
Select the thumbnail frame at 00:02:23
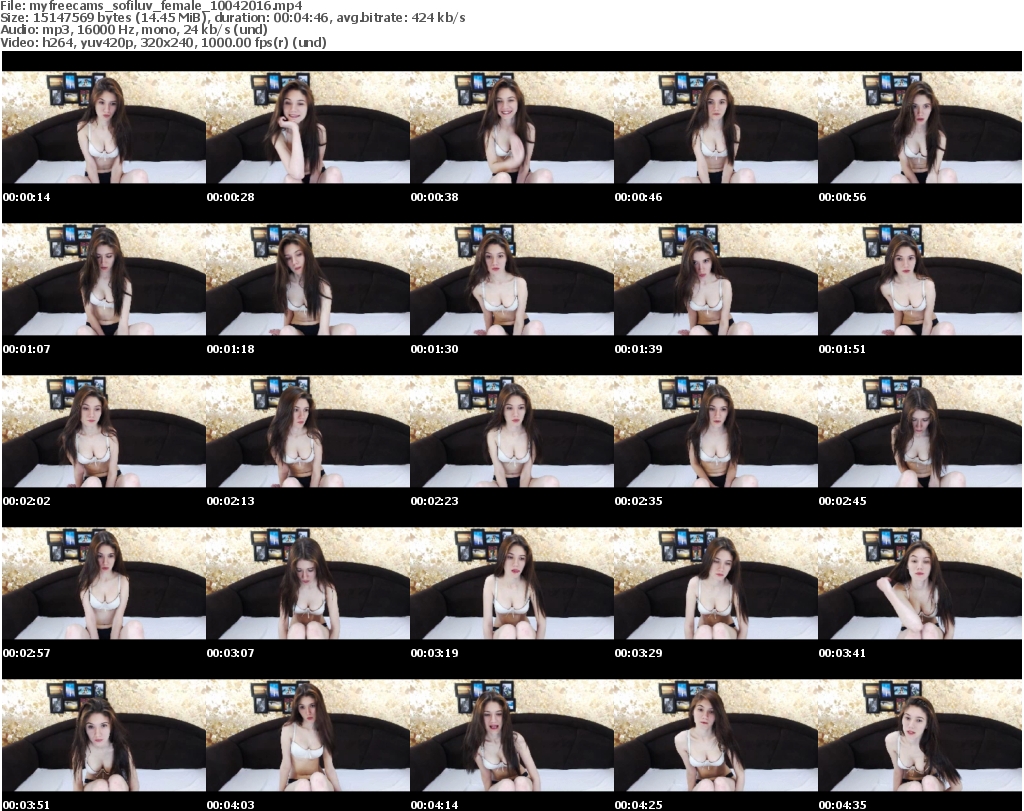(x=512, y=432)
